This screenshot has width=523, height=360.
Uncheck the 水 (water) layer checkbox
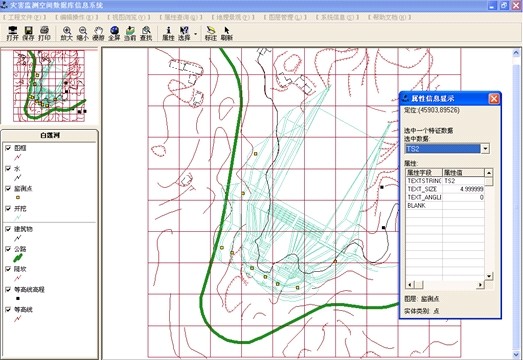(8, 168)
